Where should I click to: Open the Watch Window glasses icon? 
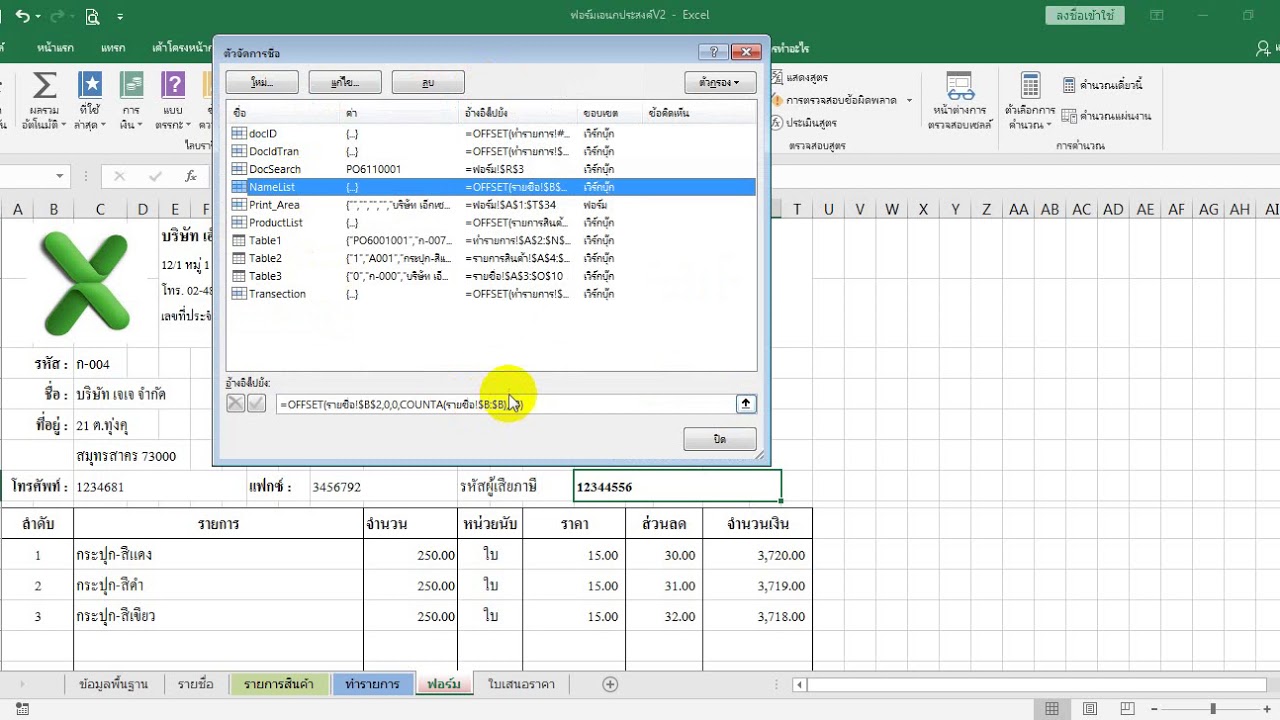959,86
